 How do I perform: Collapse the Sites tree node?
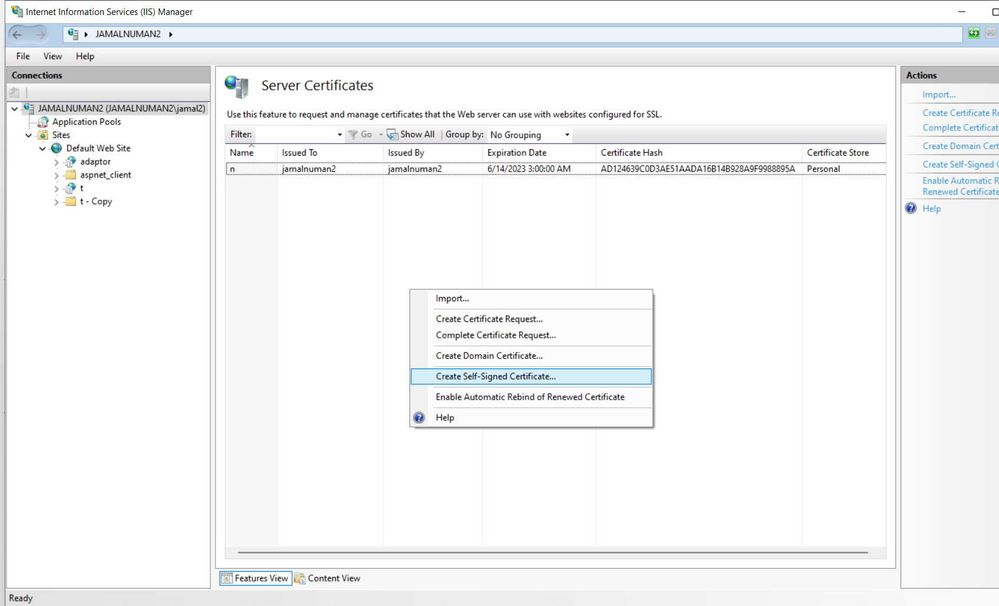(29, 135)
